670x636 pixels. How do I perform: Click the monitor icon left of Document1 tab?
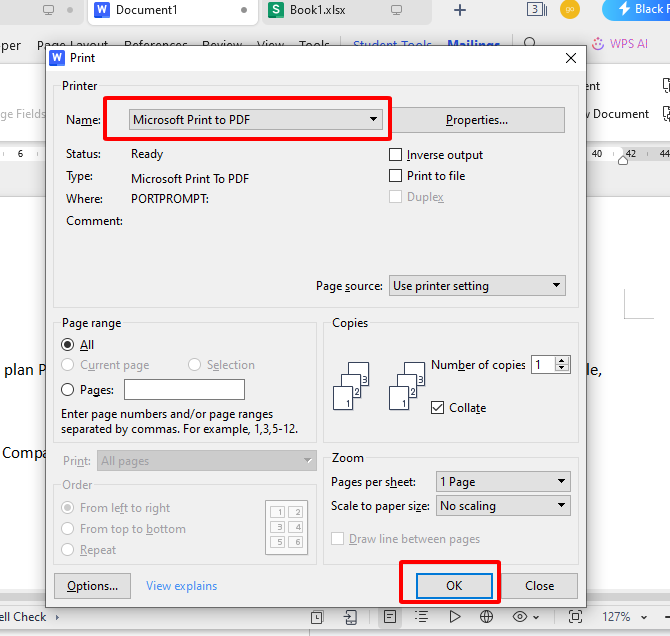48,10
